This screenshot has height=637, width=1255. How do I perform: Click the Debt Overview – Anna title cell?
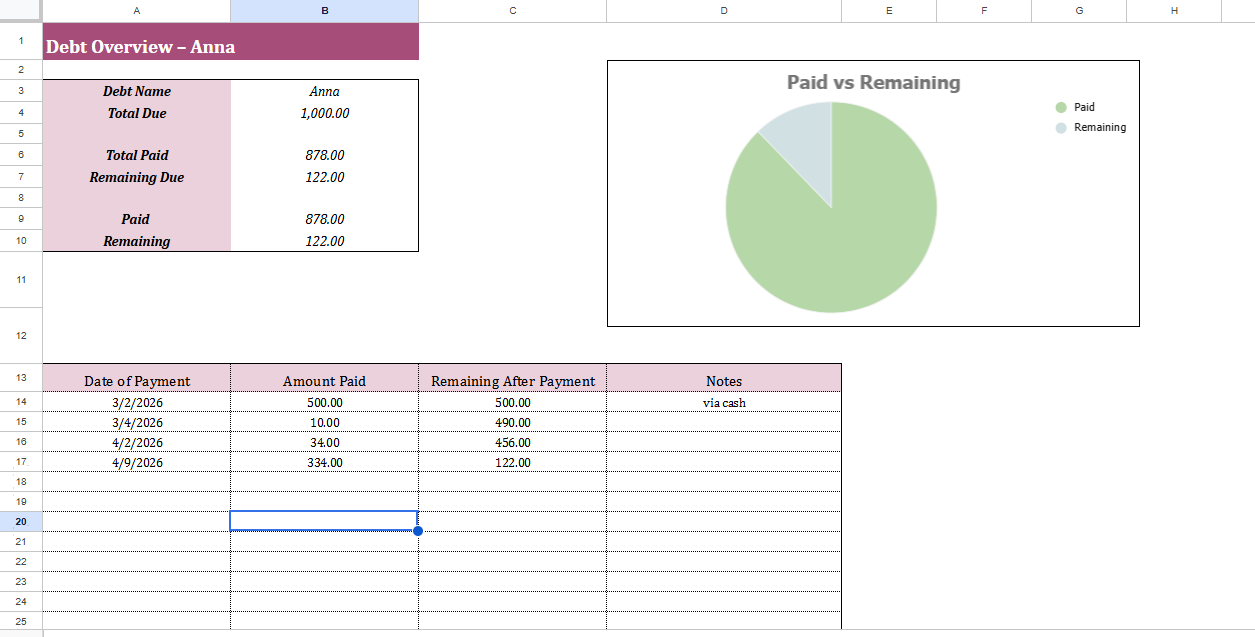point(230,47)
